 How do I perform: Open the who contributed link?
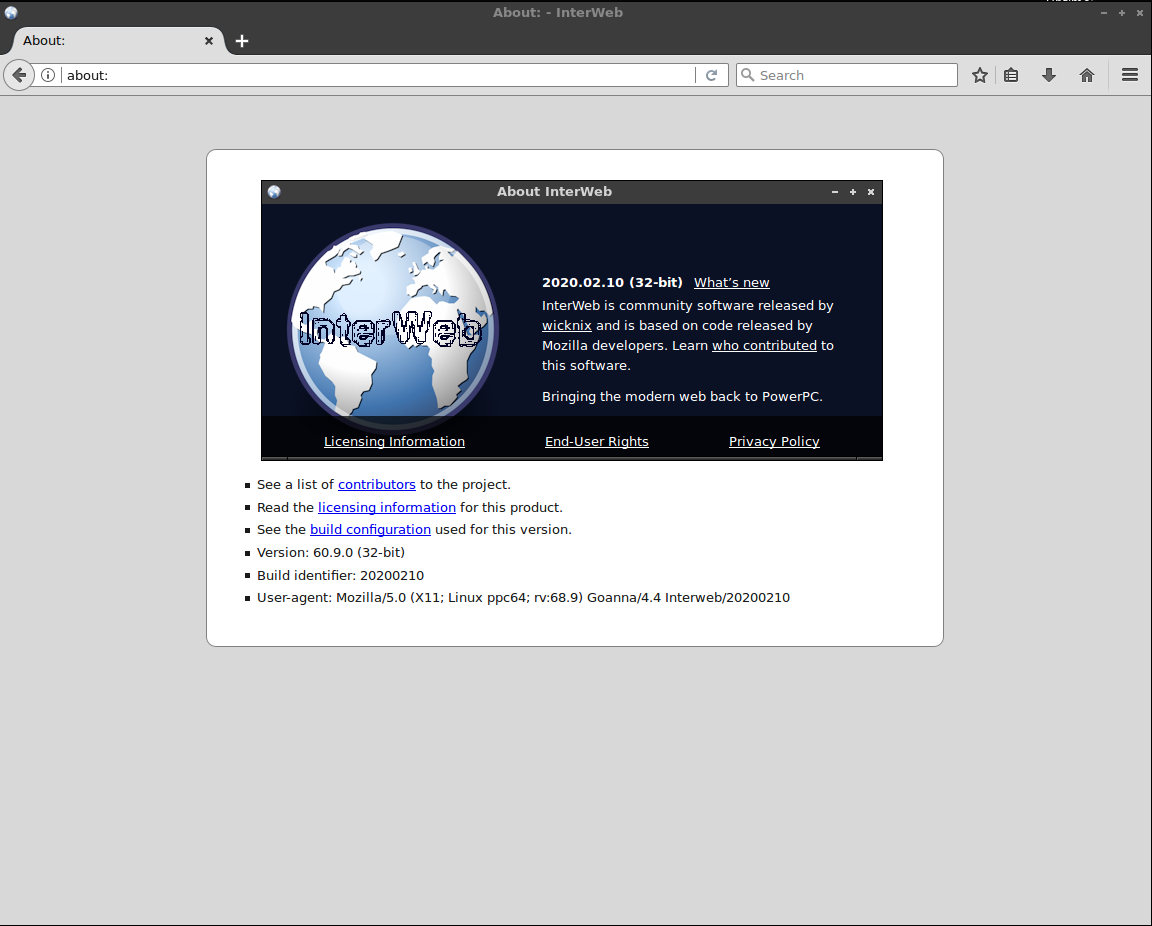point(764,345)
